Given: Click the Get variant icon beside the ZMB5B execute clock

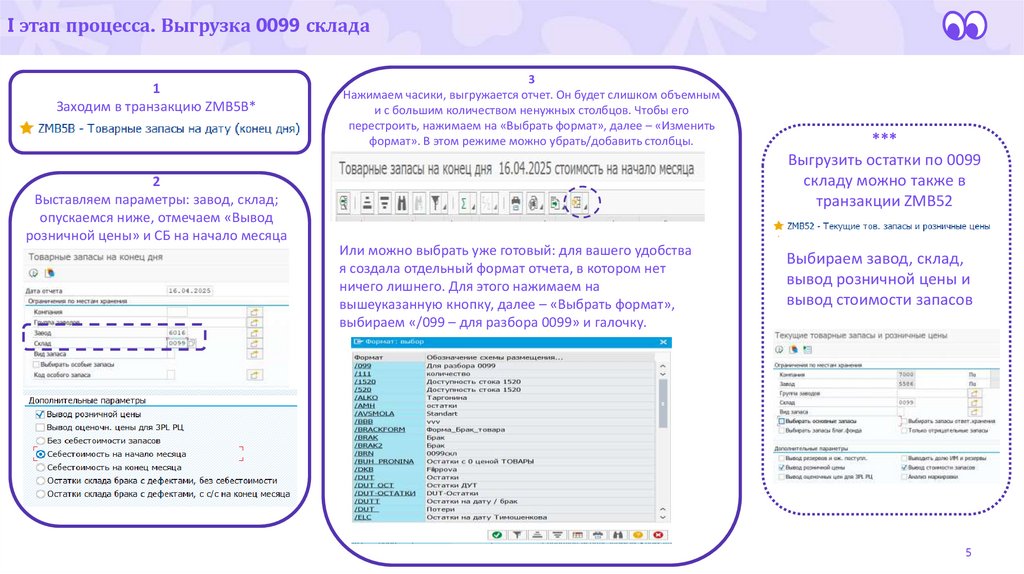Looking at the screenshot, I should tap(50, 273).
